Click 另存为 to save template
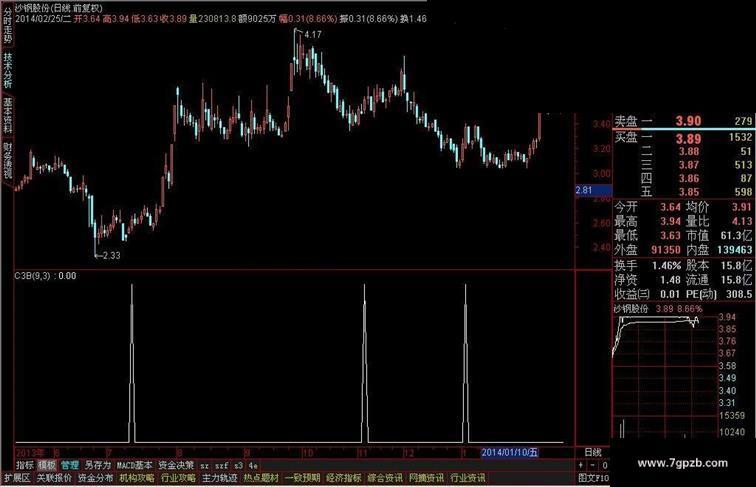The width and height of the screenshot is (756, 487). pos(97,465)
